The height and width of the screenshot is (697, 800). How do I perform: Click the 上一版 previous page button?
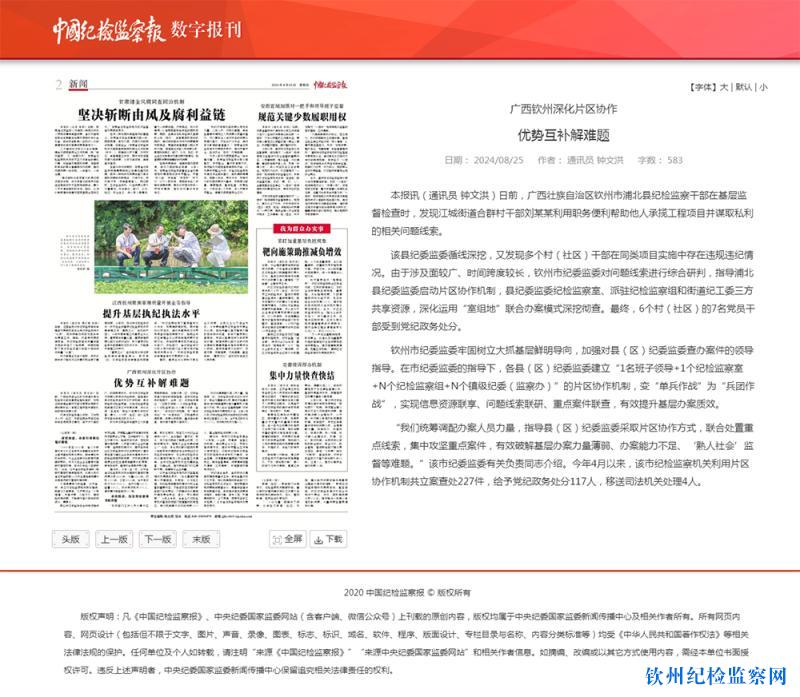tap(114, 539)
